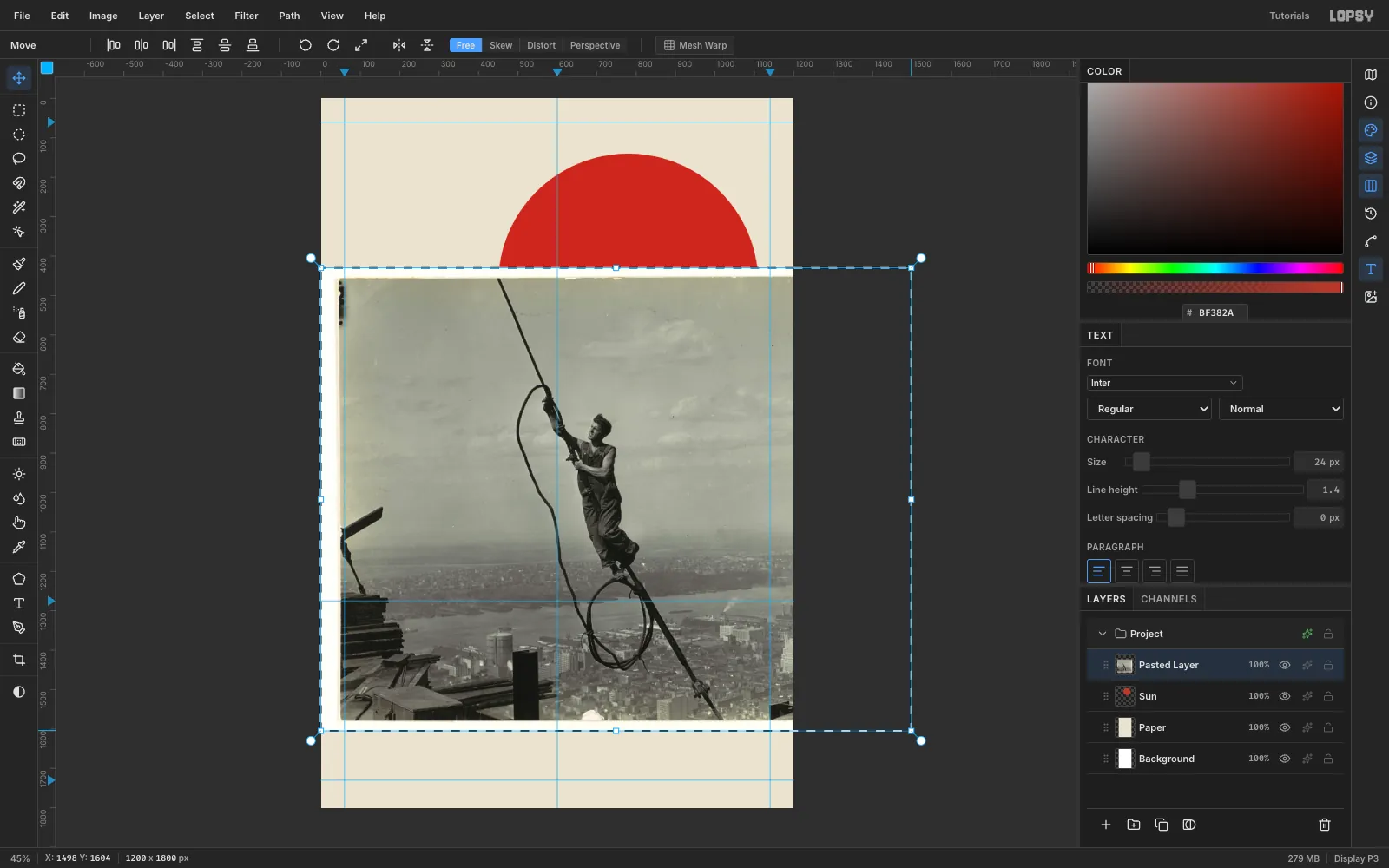
Task: Select the Clone Stamp tool
Action: 19,418
